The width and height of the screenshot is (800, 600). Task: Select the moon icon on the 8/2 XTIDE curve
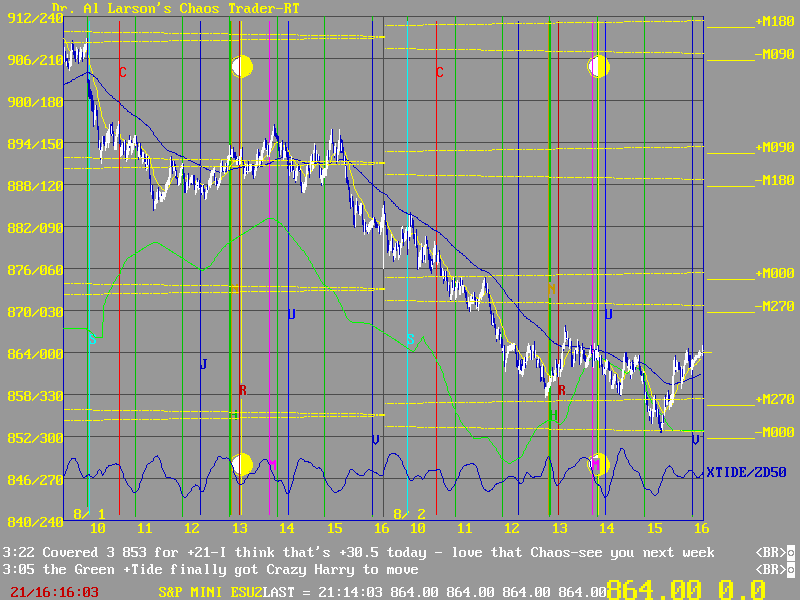coord(598,464)
